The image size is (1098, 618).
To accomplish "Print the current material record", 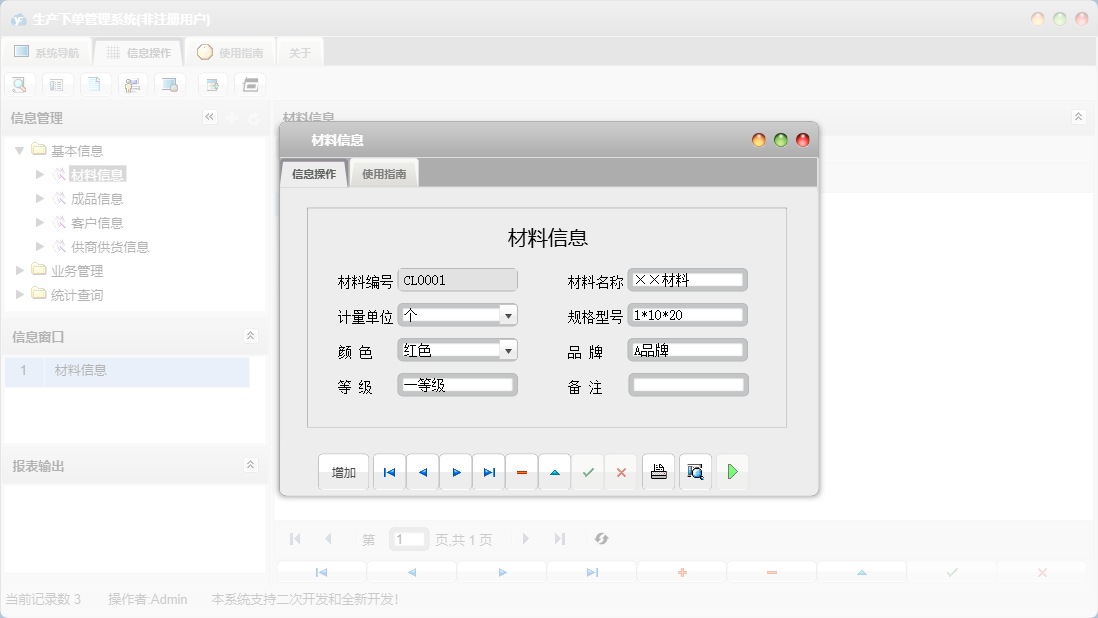I will tap(658, 471).
